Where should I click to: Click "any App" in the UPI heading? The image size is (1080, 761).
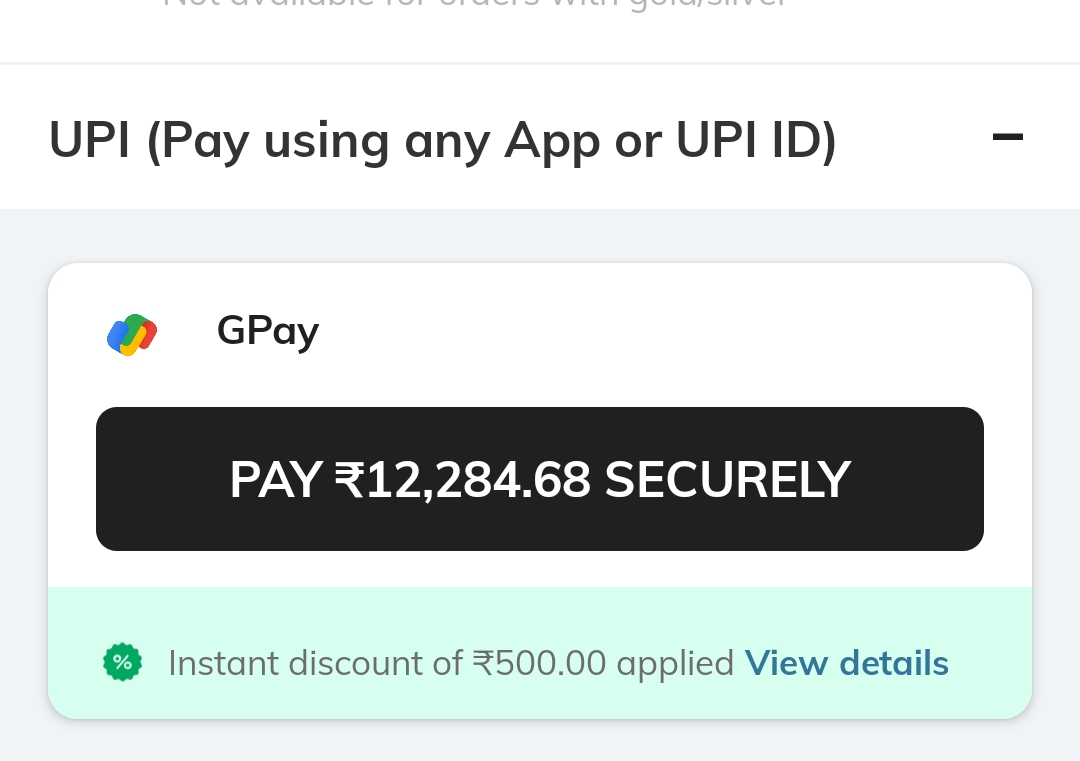[499, 140]
